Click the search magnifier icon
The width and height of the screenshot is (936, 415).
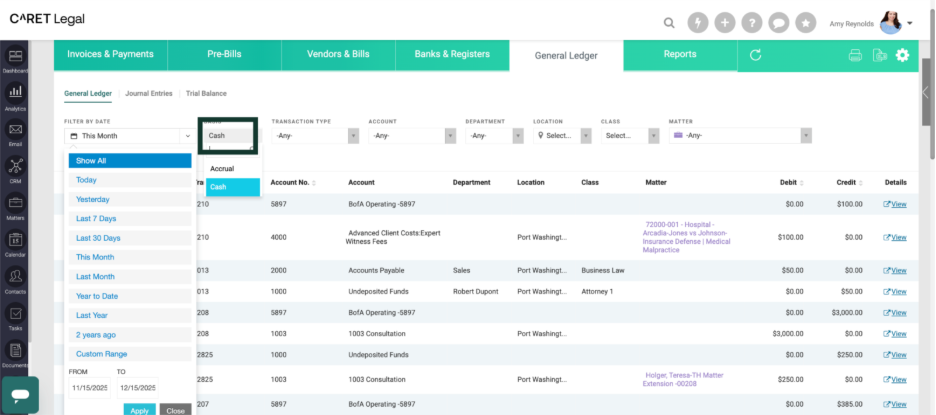pyautogui.click(x=669, y=23)
